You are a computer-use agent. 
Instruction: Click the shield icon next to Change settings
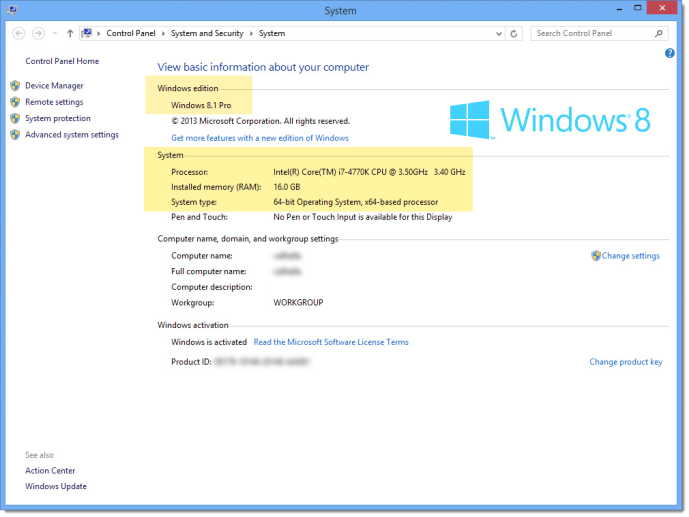pos(596,256)
